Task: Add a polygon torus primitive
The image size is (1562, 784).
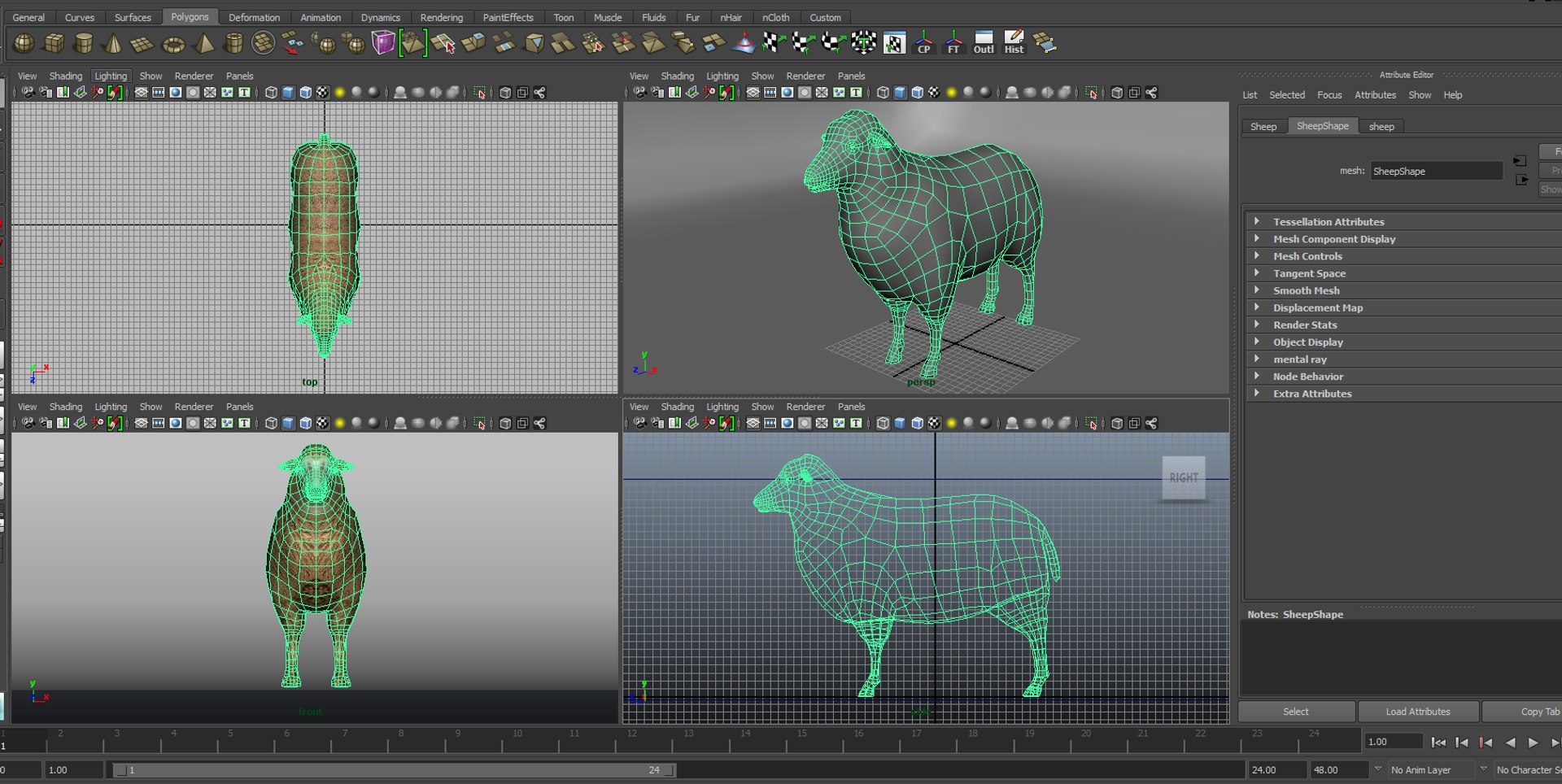Action: (173, 44)
